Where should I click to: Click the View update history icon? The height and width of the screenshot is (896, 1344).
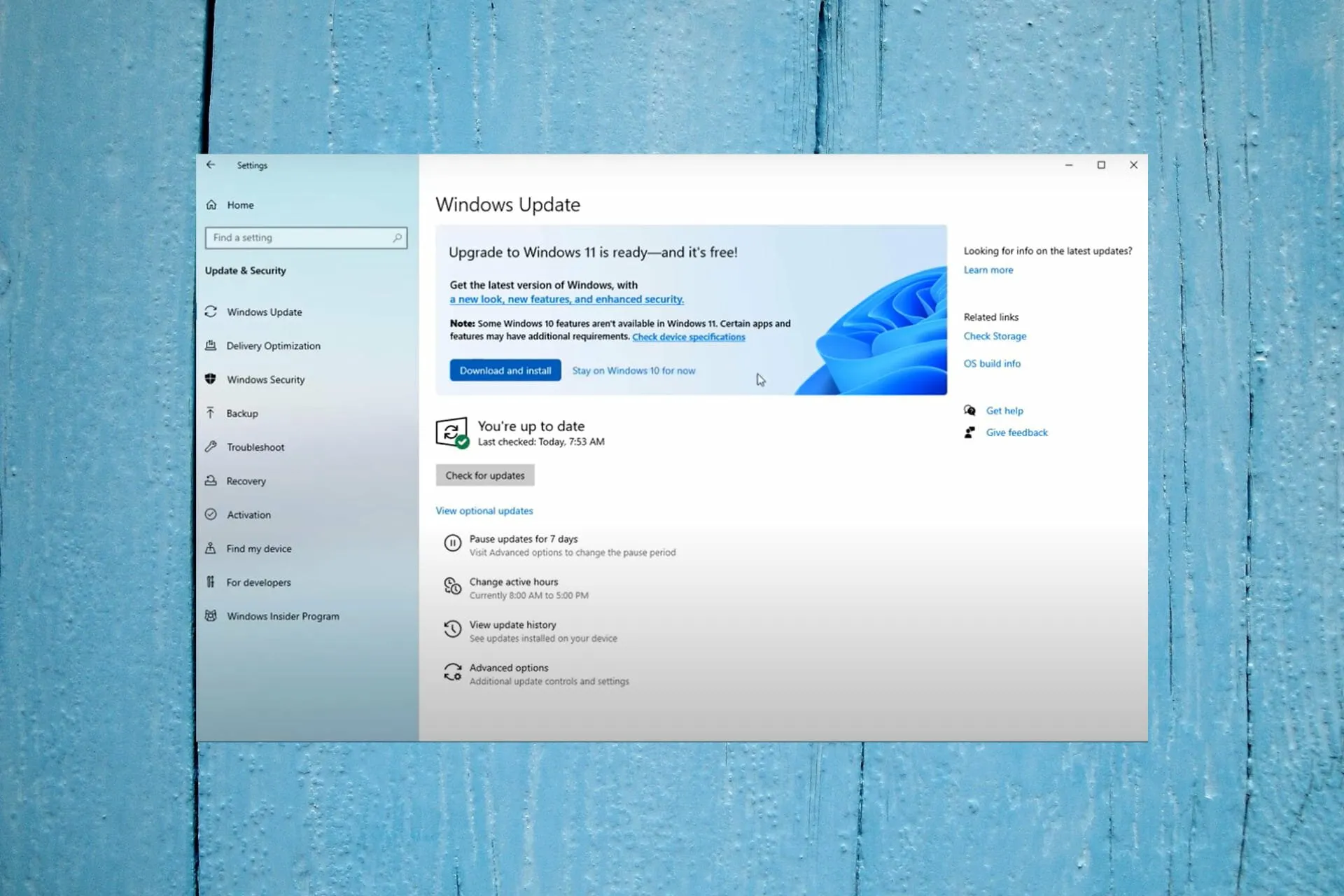(453, 629)
